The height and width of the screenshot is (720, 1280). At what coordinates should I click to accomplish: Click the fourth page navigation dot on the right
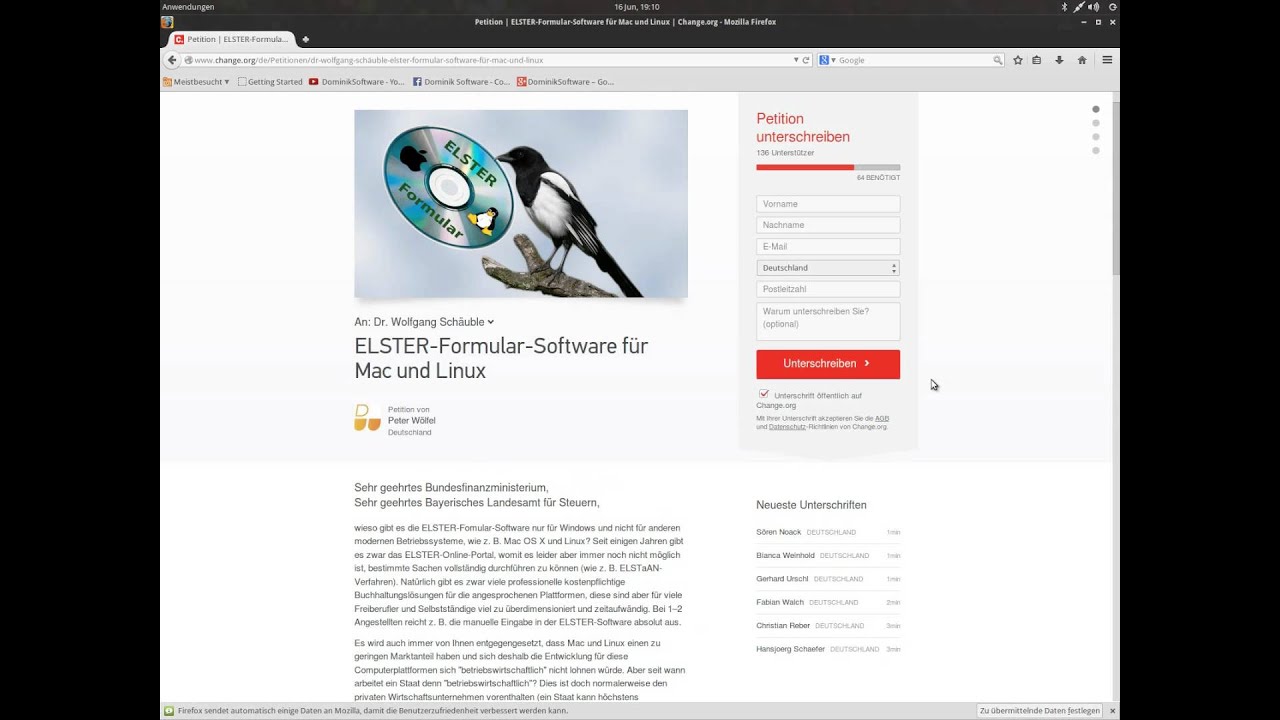click(1096, 151)
